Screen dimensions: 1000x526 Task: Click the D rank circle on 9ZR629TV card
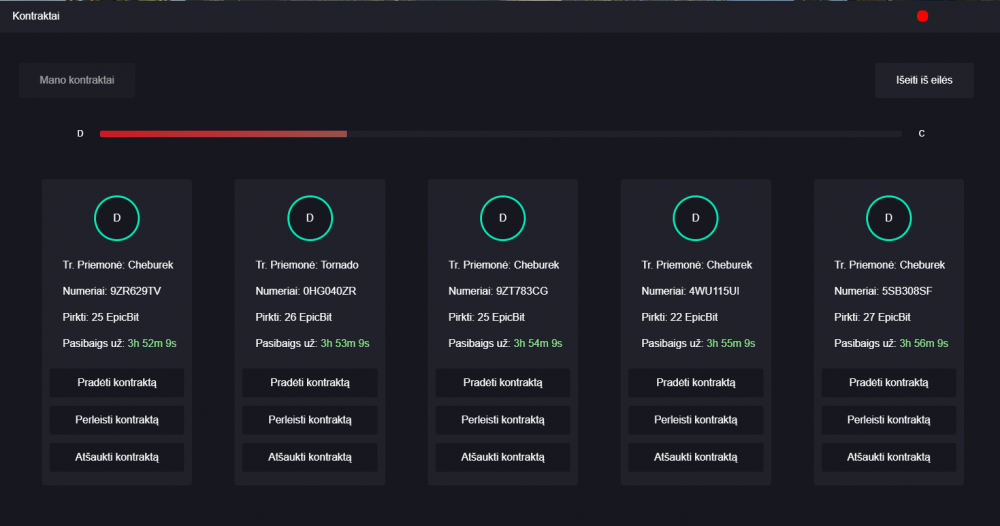point(116,218)
